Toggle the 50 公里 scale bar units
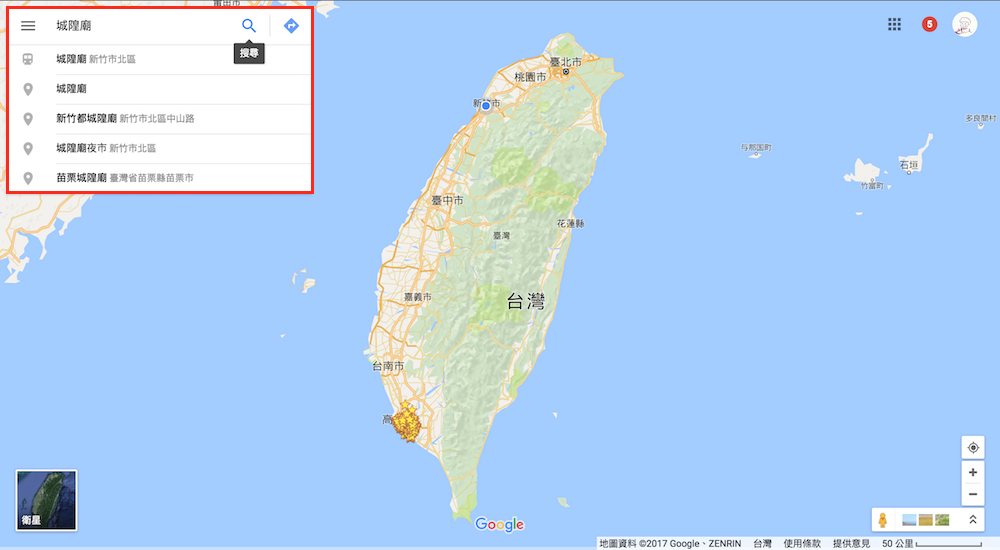The height and width of the screenshot is (550, 1000). (x=932, y=544)
